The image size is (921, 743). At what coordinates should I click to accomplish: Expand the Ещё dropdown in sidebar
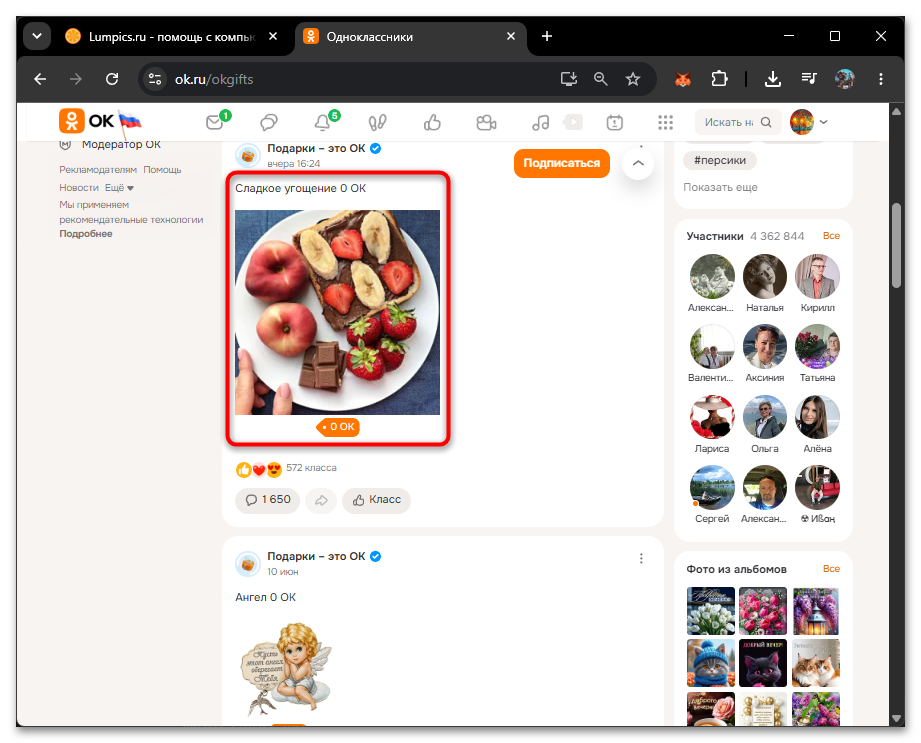click(119, 188)
